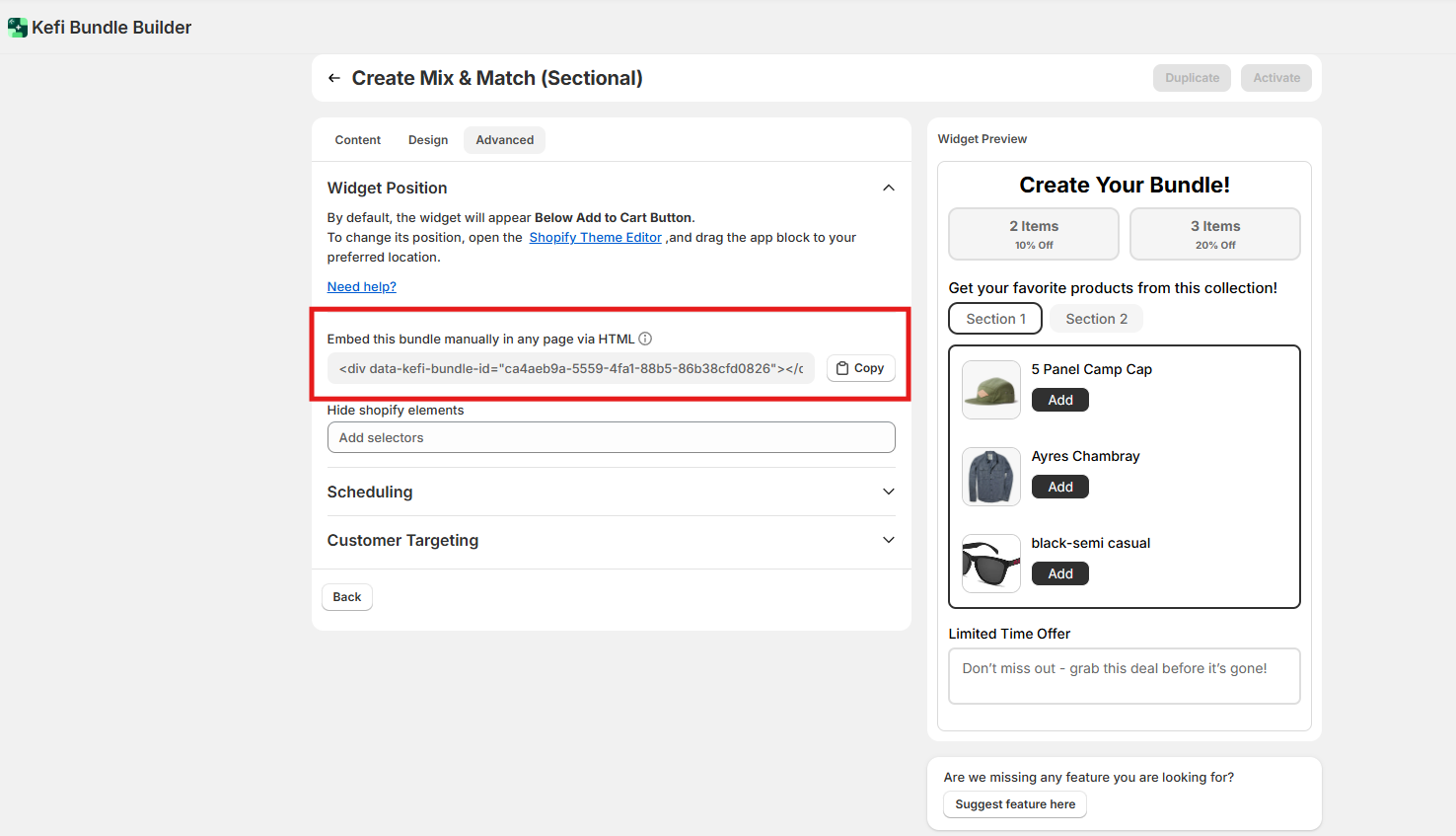The width and height of the screenshot is (1456, 836).
Task: Click the back arrow beside the page title
Action: pyautogui.click(x=334, y=78)
